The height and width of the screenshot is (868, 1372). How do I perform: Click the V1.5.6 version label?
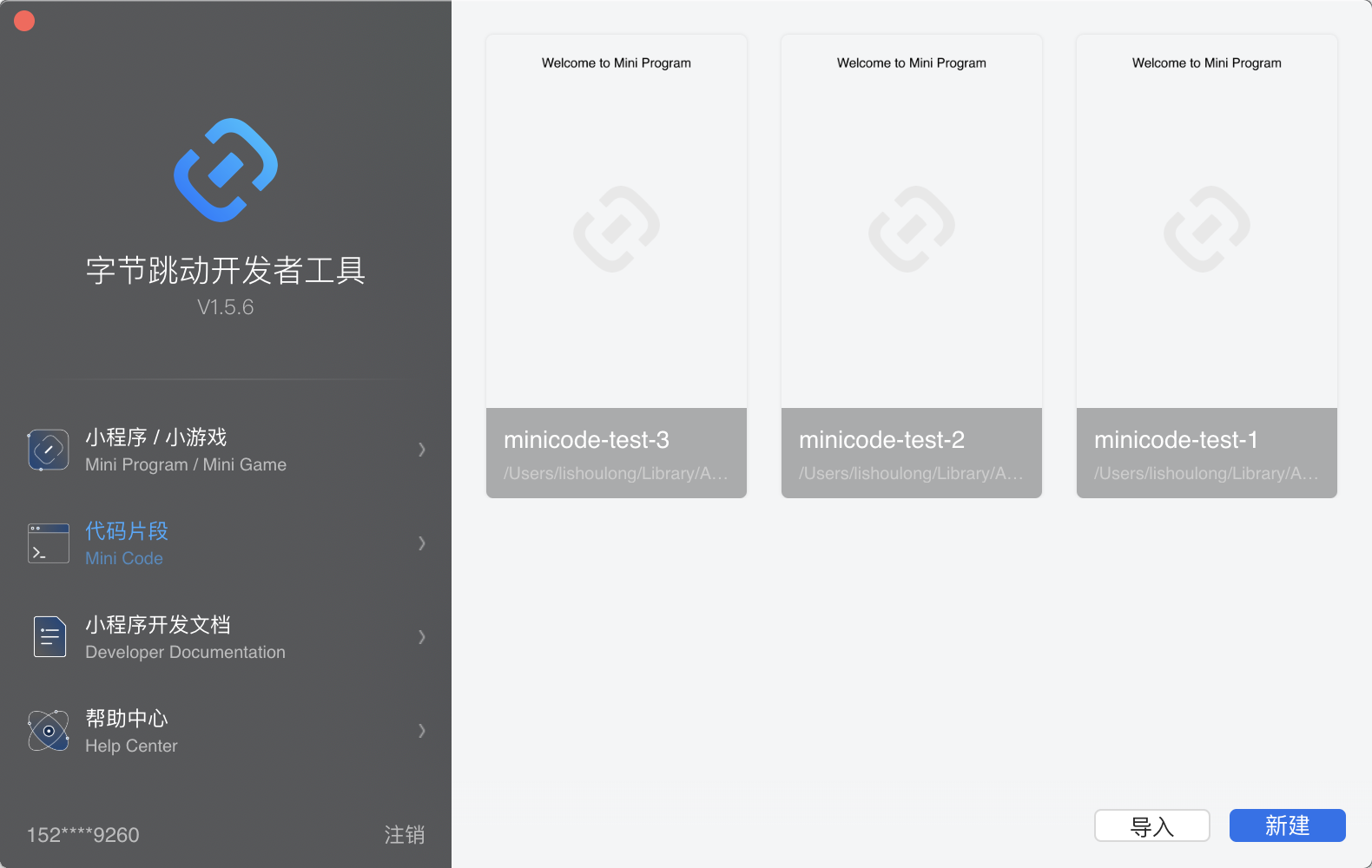tap(226, 307)
